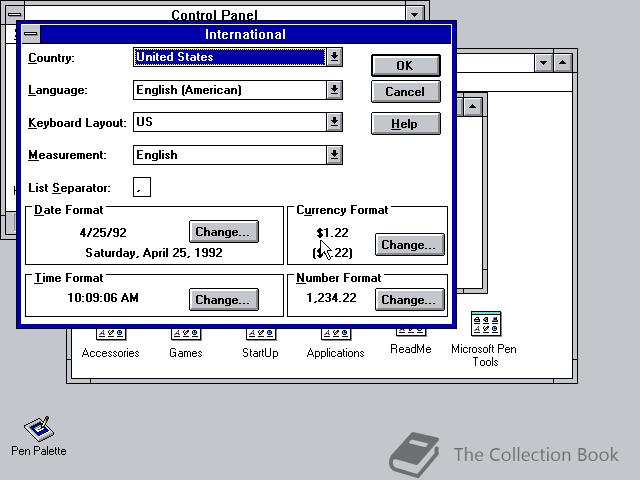Click the Keyboard Layout label
Viewport: 640px width, 480px height.
tap(77, 123)
